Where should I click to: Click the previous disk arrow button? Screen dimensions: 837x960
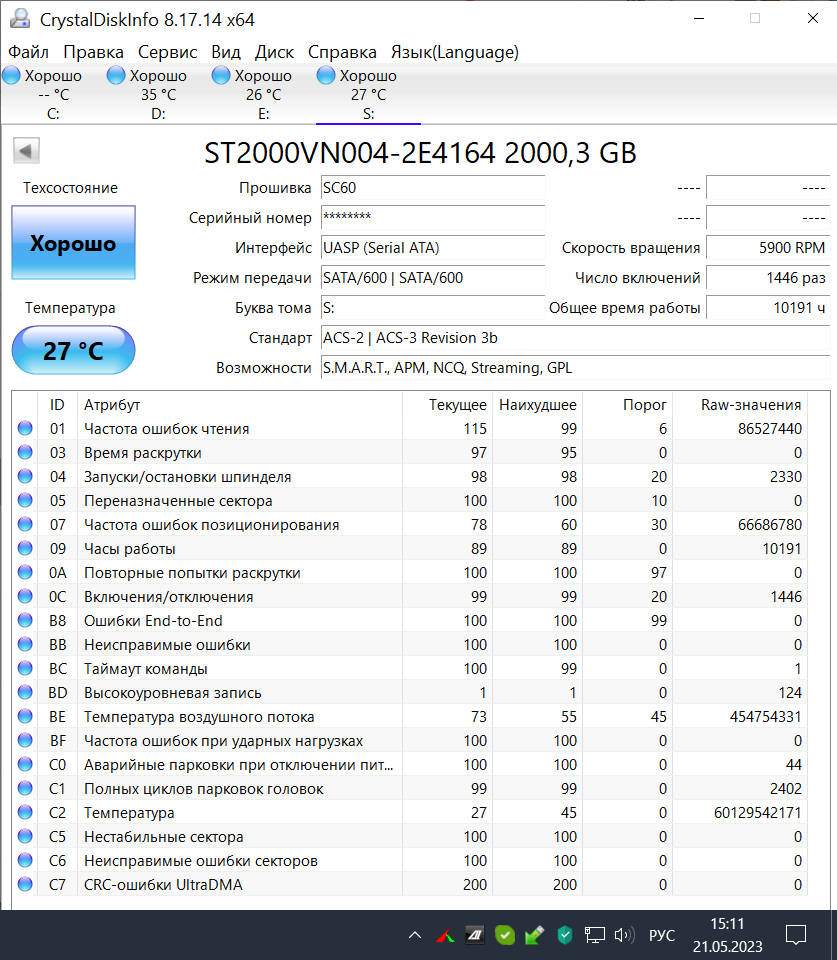tap(26, 151)
